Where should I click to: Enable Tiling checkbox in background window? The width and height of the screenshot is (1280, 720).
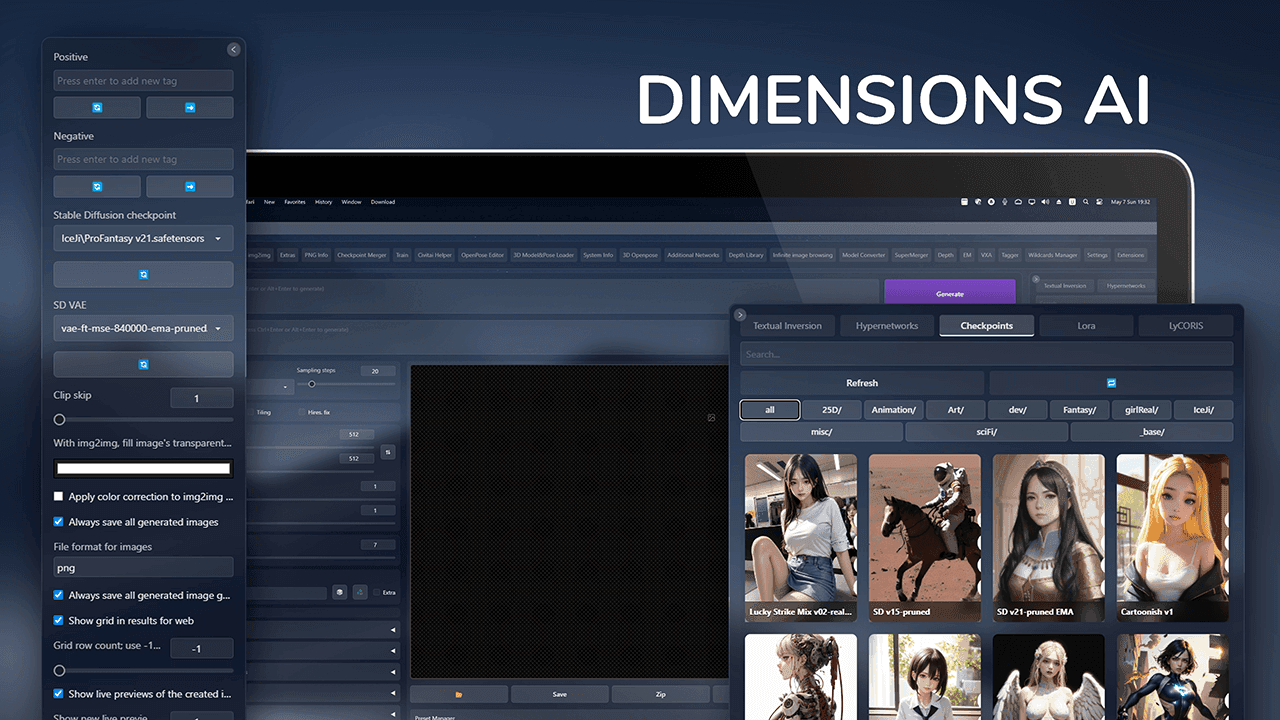click(250, 412)
